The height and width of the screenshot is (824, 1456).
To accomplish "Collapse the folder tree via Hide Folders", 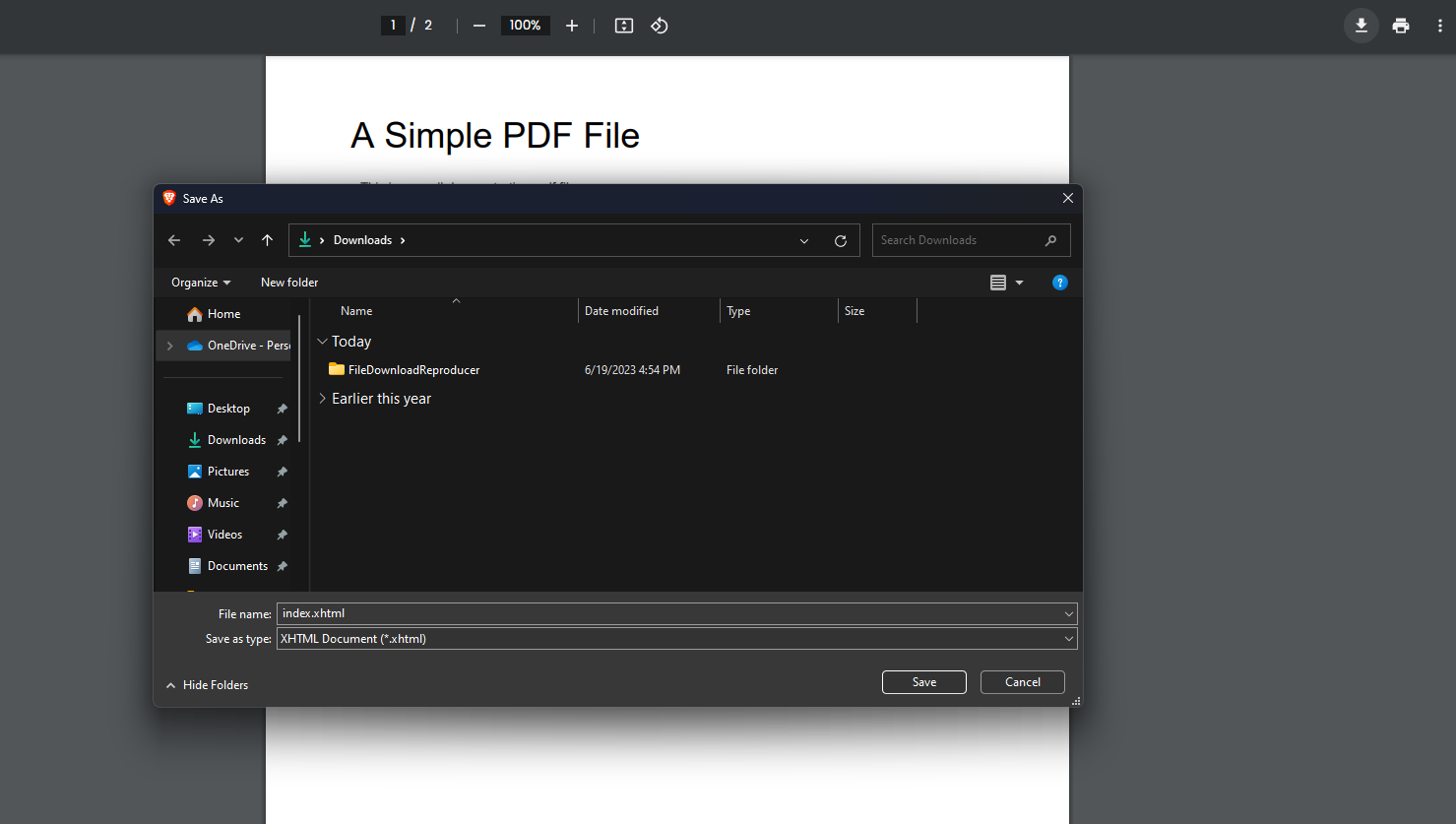I will [x=207, y=684].
